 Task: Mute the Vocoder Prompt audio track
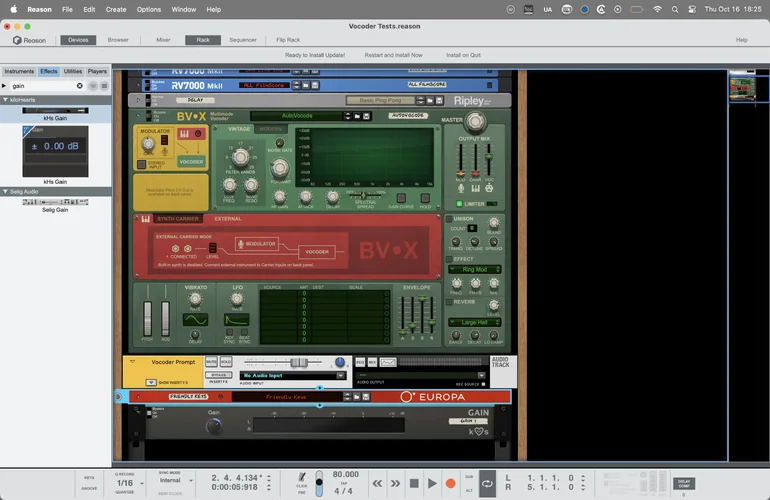click(x=211, y=361)
